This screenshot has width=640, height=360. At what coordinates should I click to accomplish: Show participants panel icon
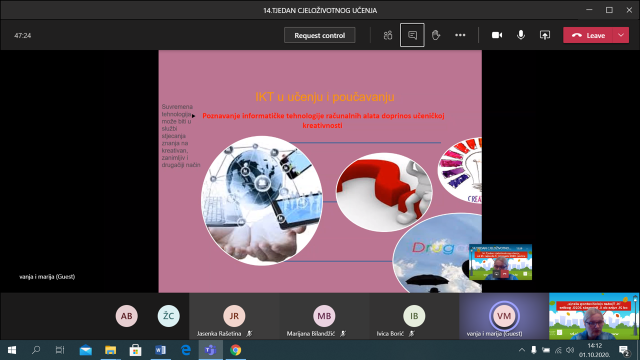(x=388, y=36)
